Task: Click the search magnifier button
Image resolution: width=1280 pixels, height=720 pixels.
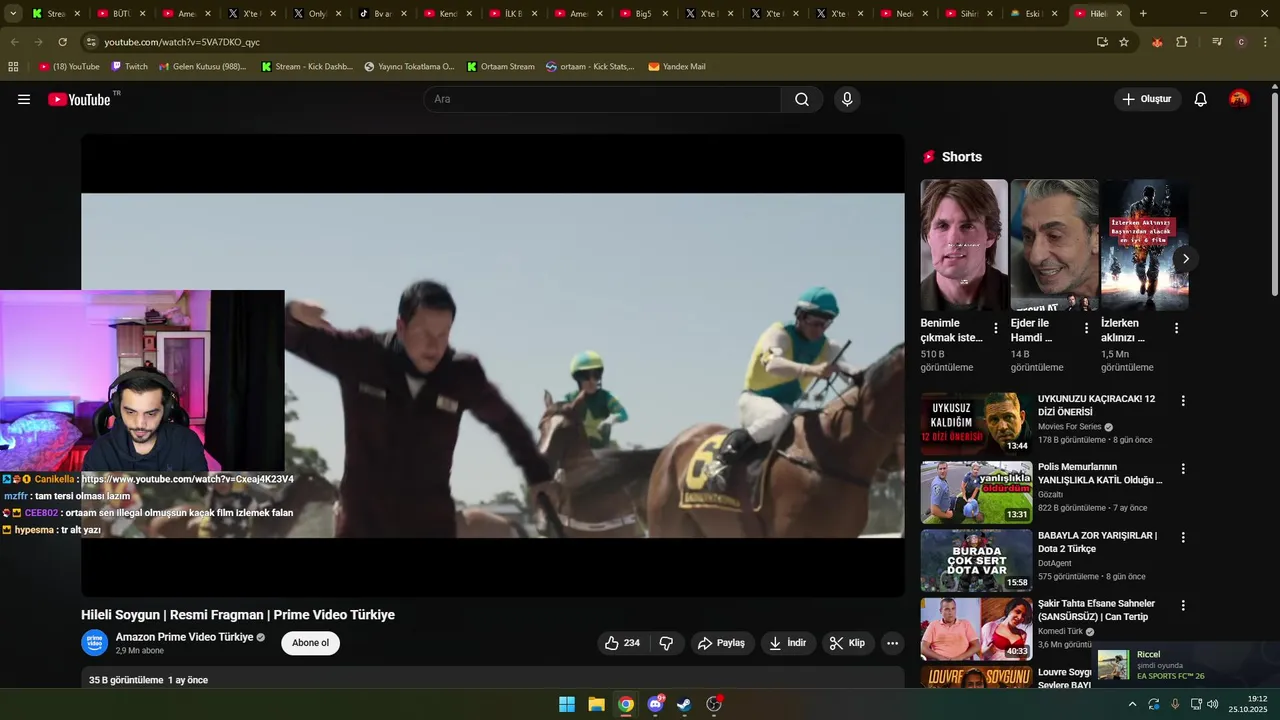Action: (x=802, y=99)
